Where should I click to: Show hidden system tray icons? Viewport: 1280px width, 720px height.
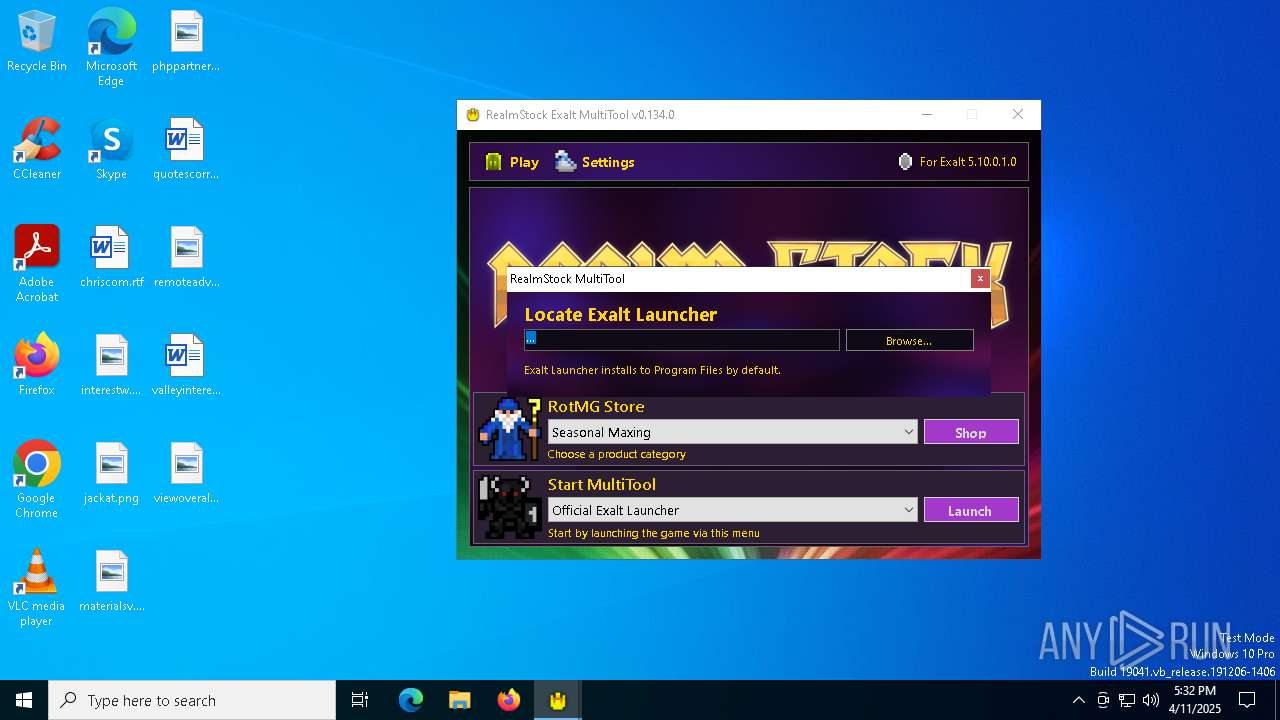click(x=1078, y=700)
